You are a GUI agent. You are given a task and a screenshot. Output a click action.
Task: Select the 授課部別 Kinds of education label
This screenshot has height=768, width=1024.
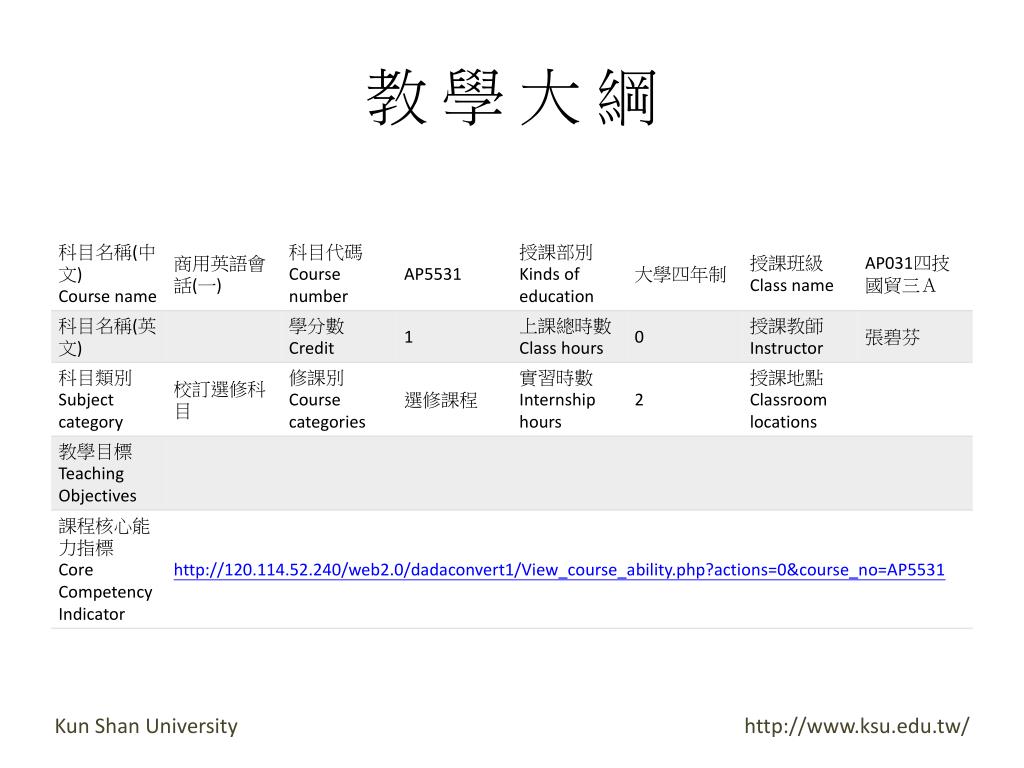[x=556, y=274]
